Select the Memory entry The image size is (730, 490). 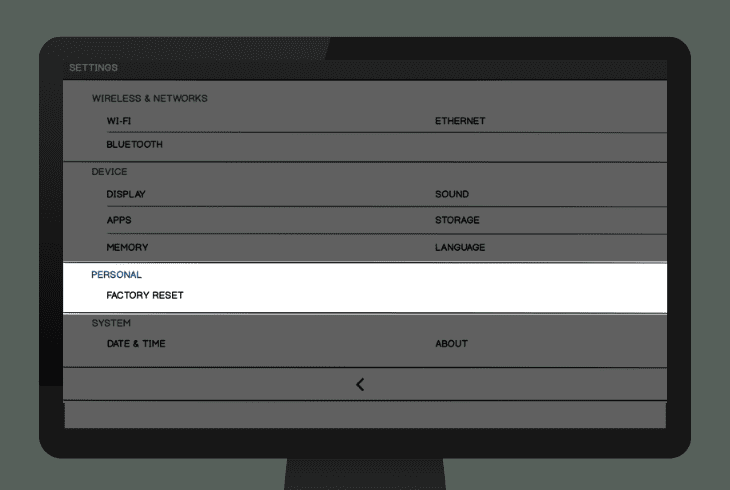click(x=127, y=247)
